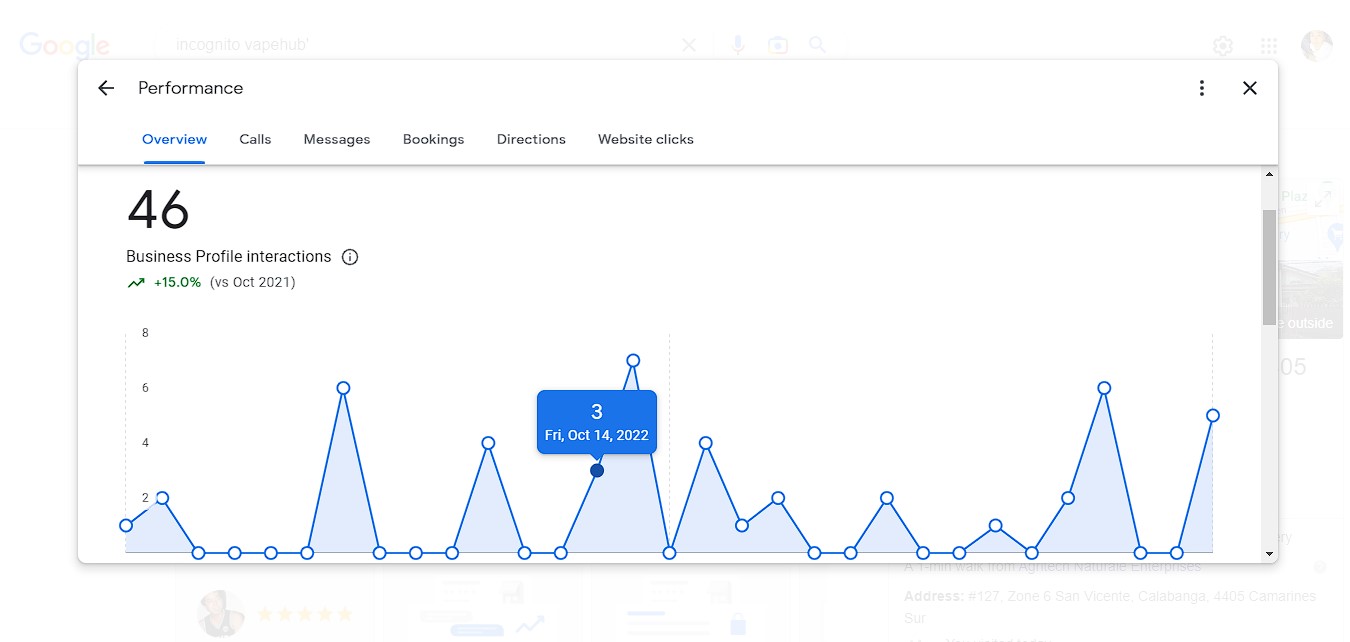Click the highlighted Oct 14 data point
The height and width of the screenshot is (642, 1350).
coord(597,470)
